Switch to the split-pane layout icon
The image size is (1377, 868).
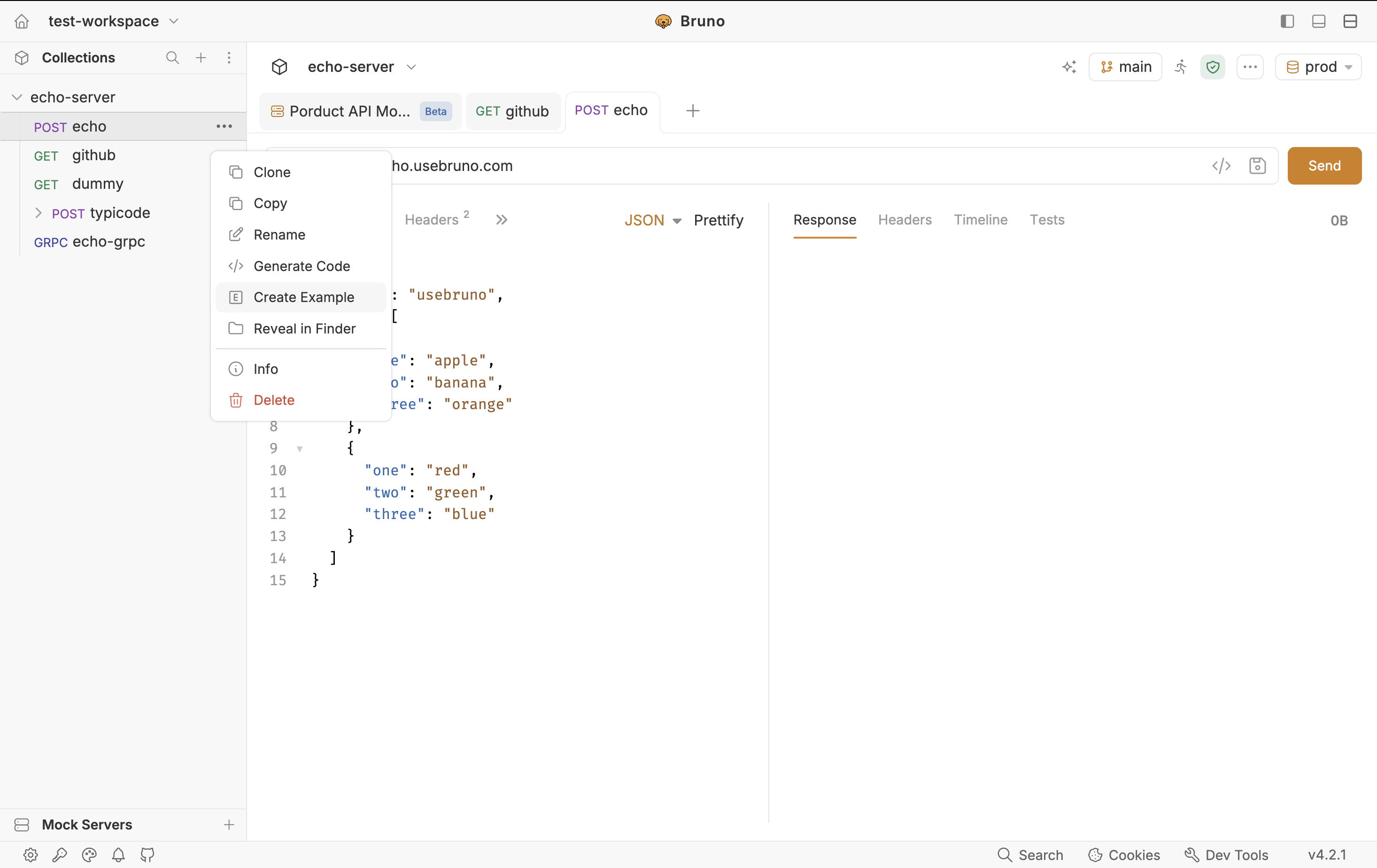1350,21
